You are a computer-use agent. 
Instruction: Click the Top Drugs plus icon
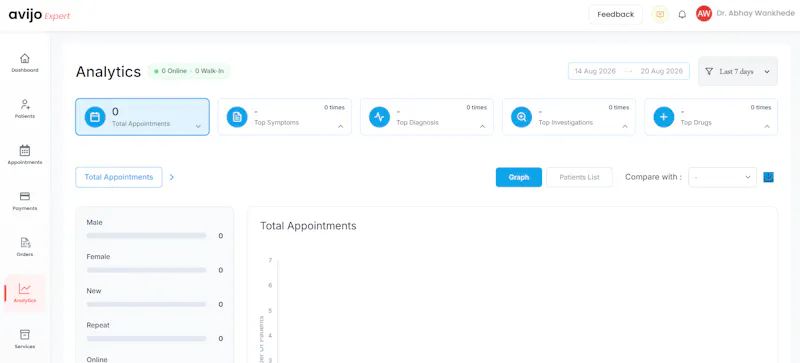tap(664, 117)
